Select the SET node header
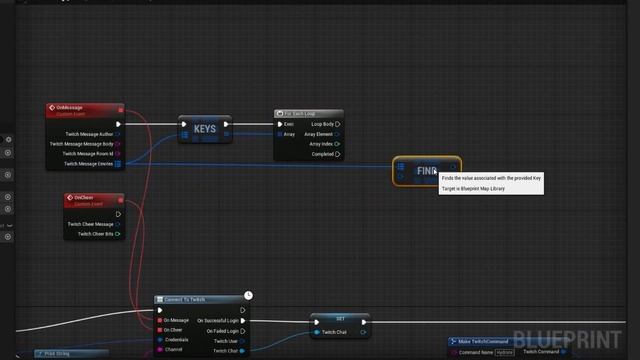Image resolution: width=640 pixels, height=360 pixels. pos(340,318)
